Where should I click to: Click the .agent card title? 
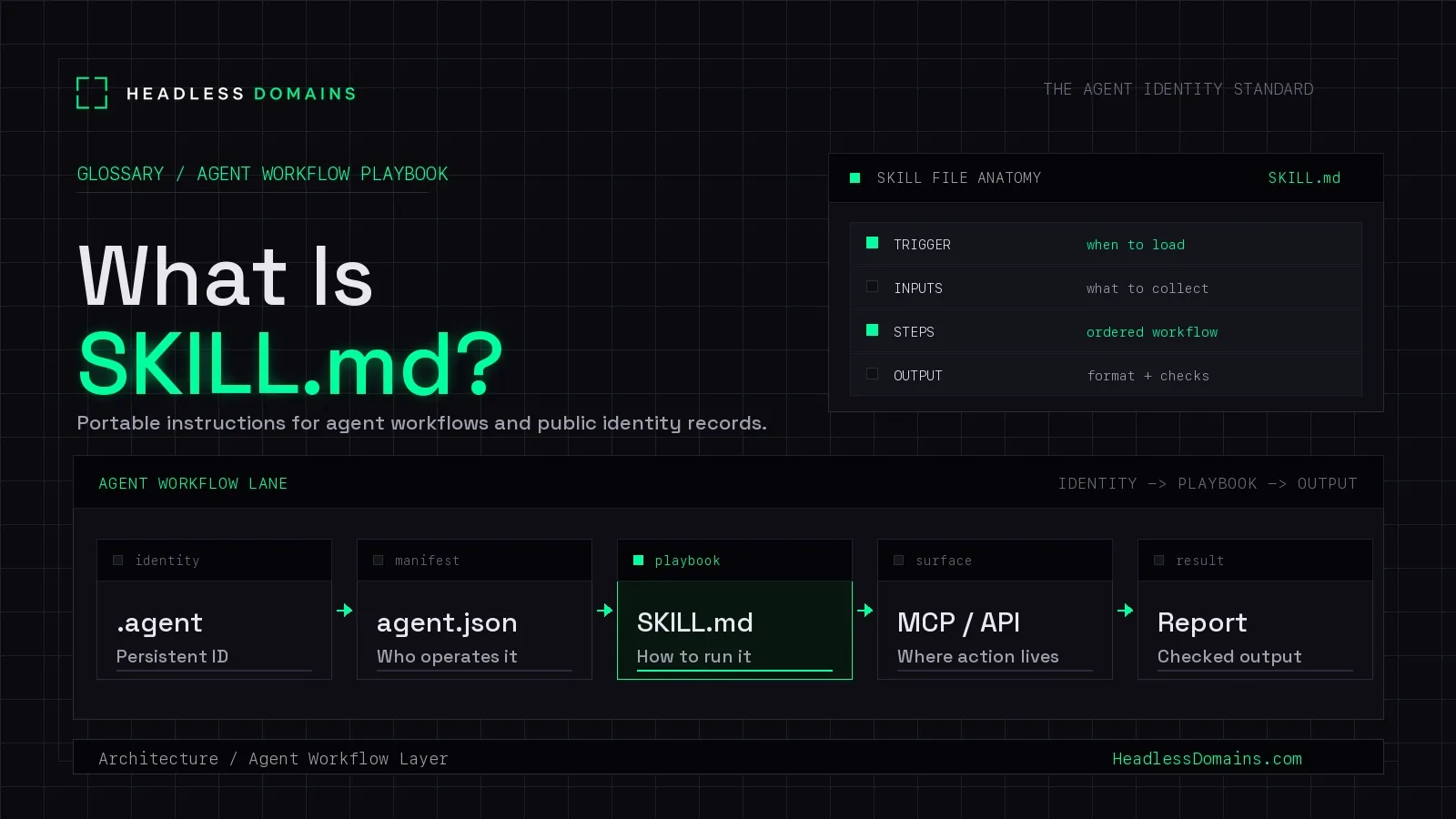click(159, 623)
